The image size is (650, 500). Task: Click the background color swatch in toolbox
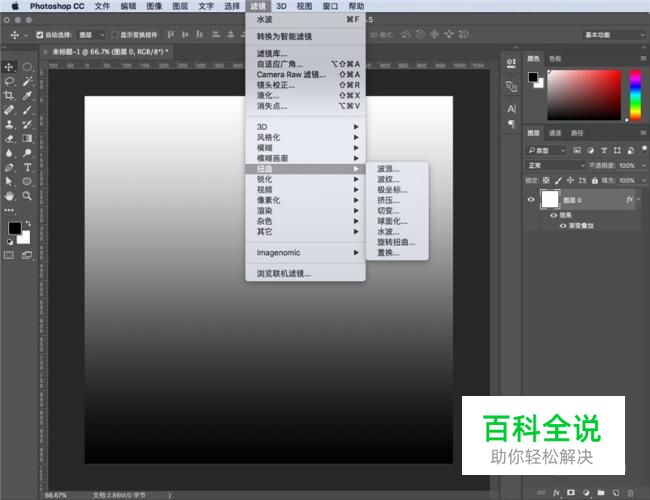(24, 238)
